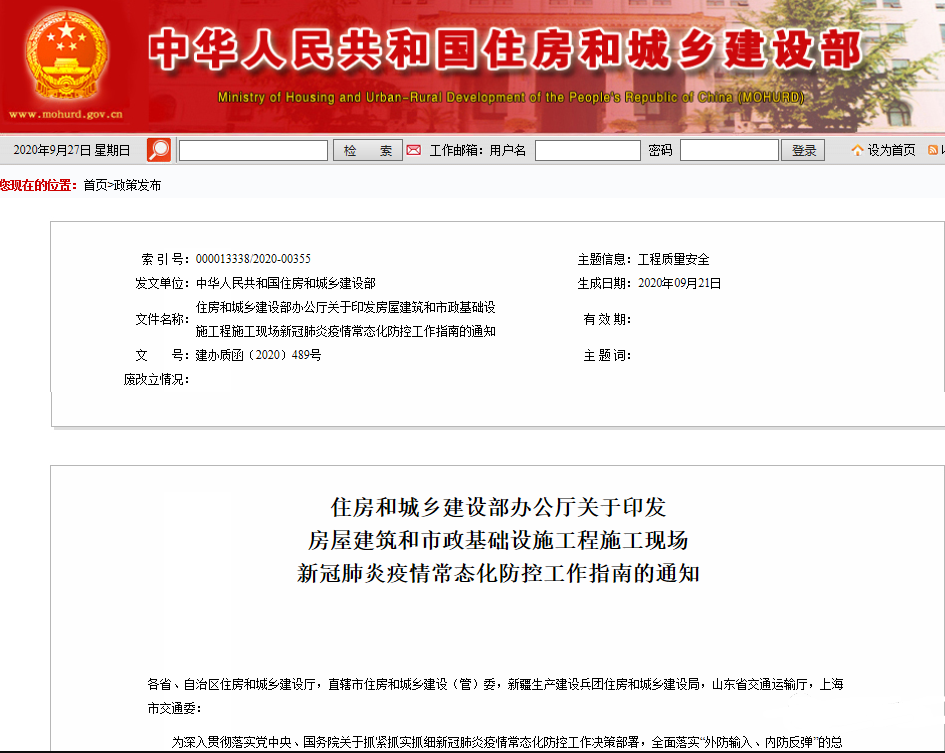Image resolution: width=945 pixels, height=753 pixels.
Task: Click the 索引号 label
Action: click(165, 259)
